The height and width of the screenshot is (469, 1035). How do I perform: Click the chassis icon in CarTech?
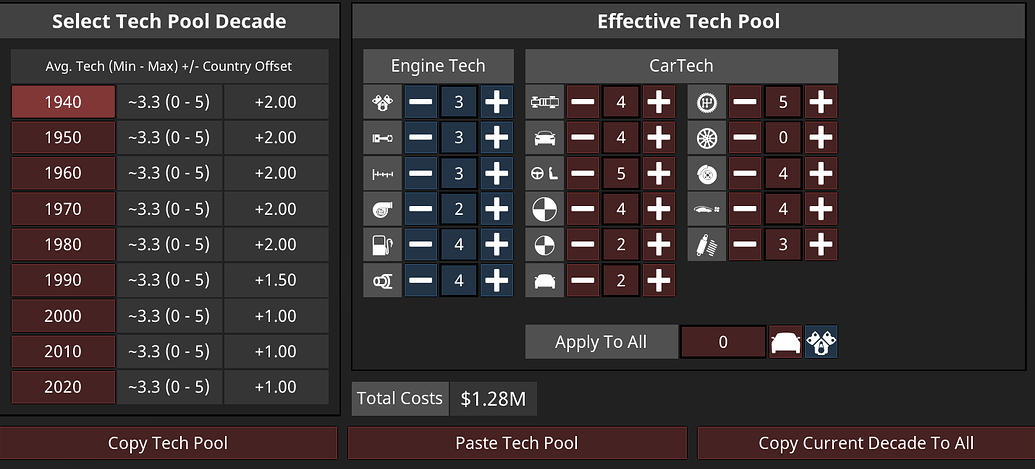point(545,102)
